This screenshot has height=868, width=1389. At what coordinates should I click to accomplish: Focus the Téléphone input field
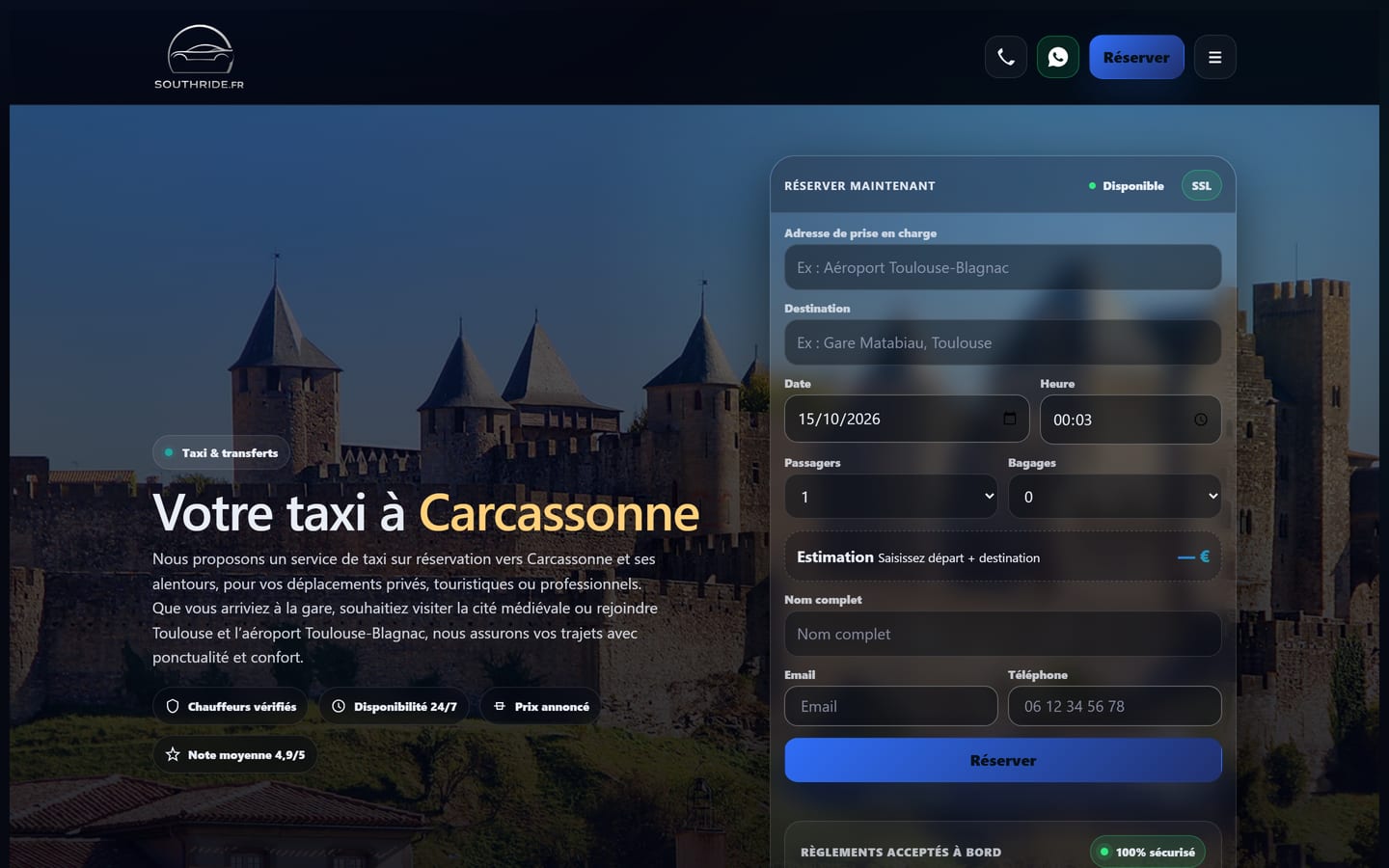pos(1115,706)
